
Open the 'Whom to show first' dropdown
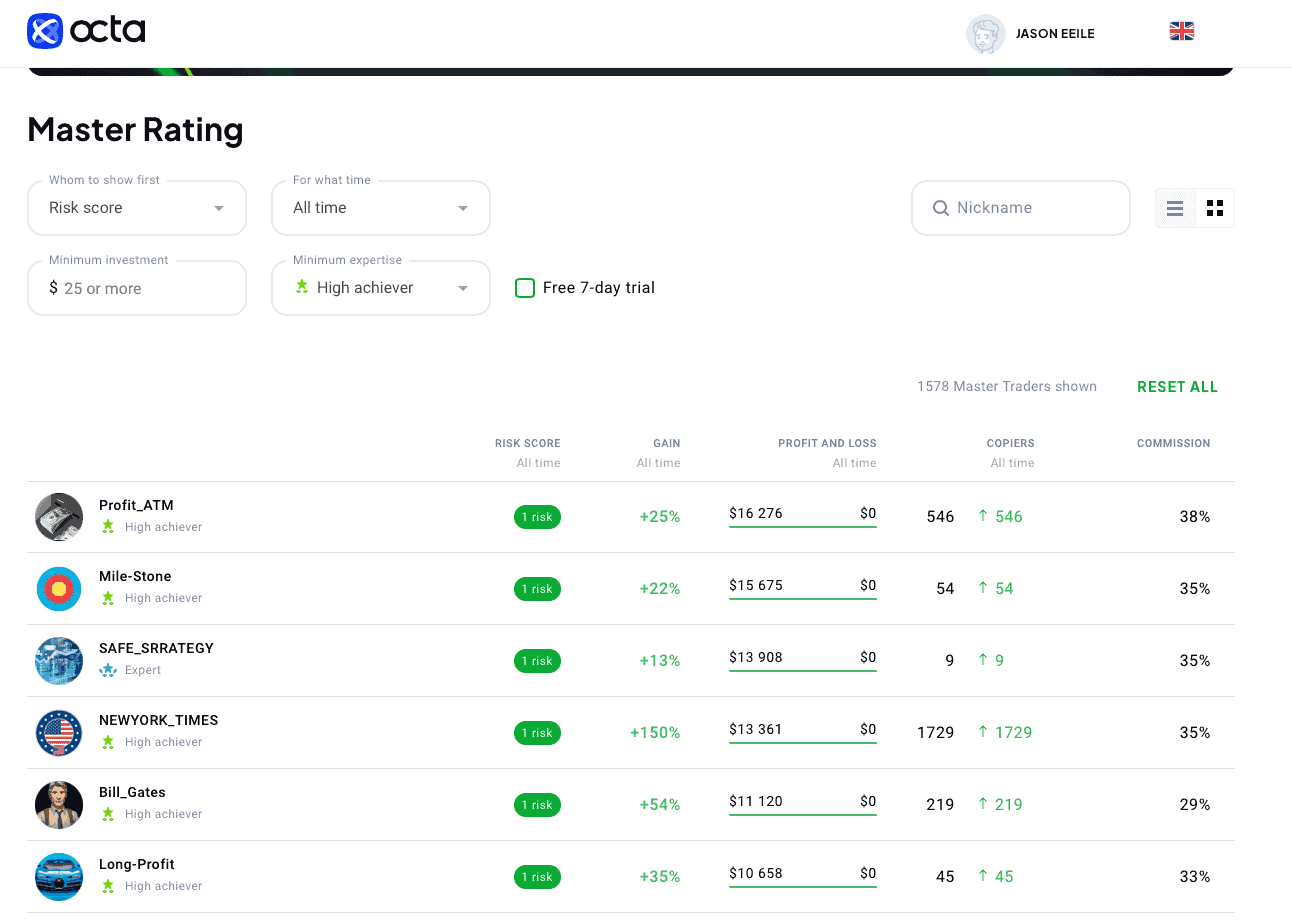click(137, 208)
